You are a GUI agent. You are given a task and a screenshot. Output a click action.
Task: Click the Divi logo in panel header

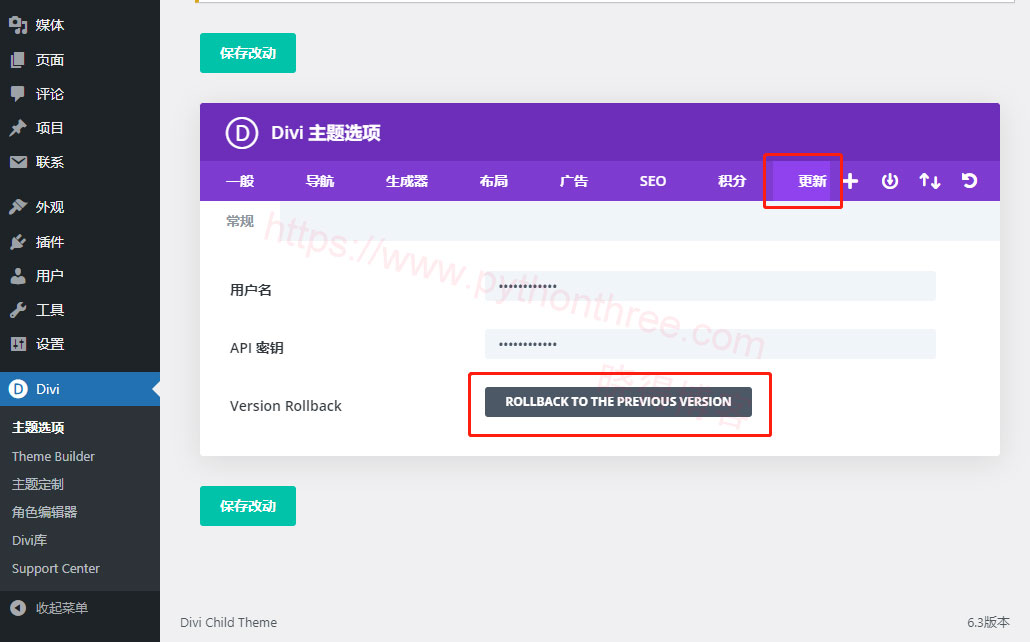242,133
